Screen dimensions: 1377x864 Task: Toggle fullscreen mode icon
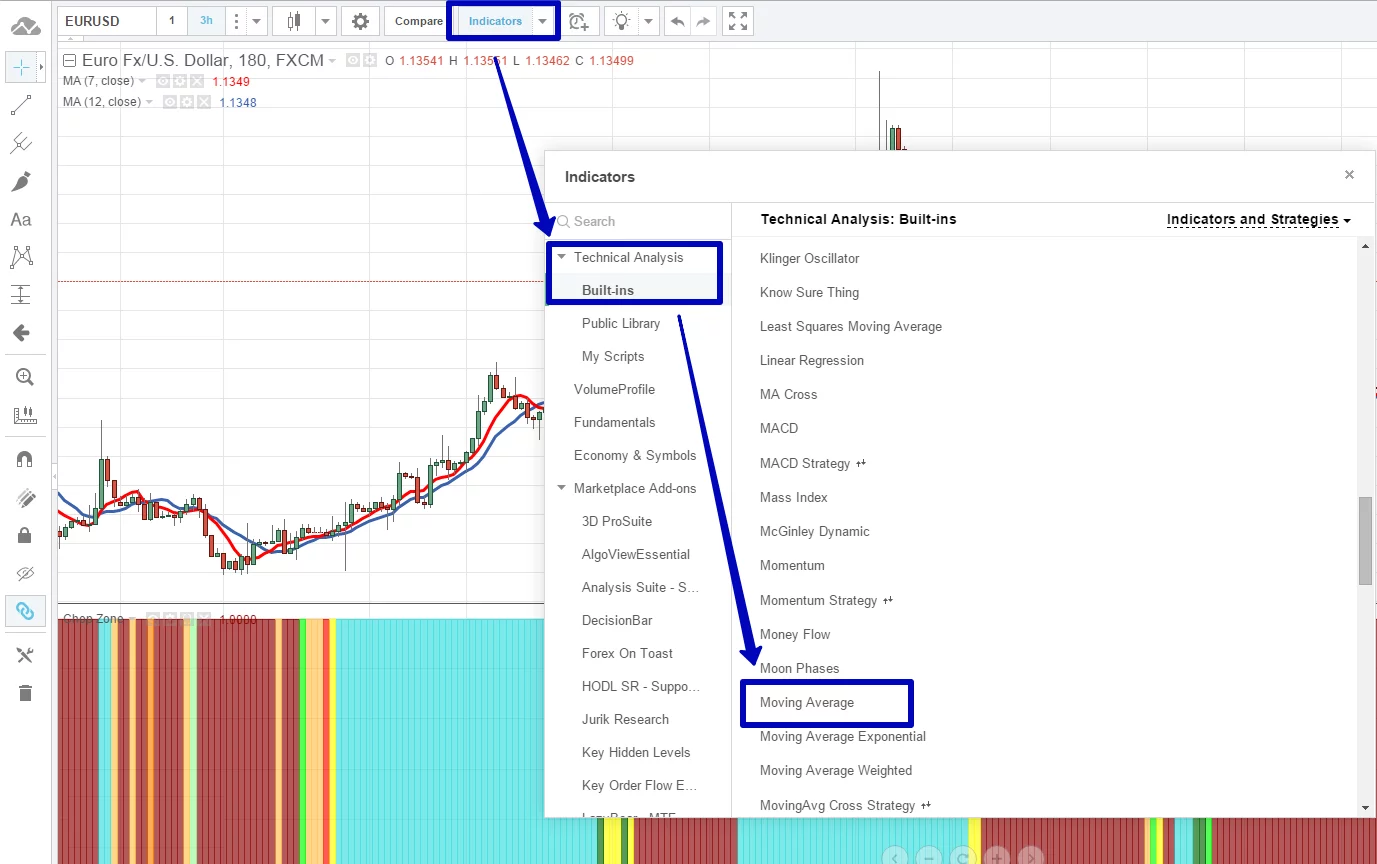point(737,21)
